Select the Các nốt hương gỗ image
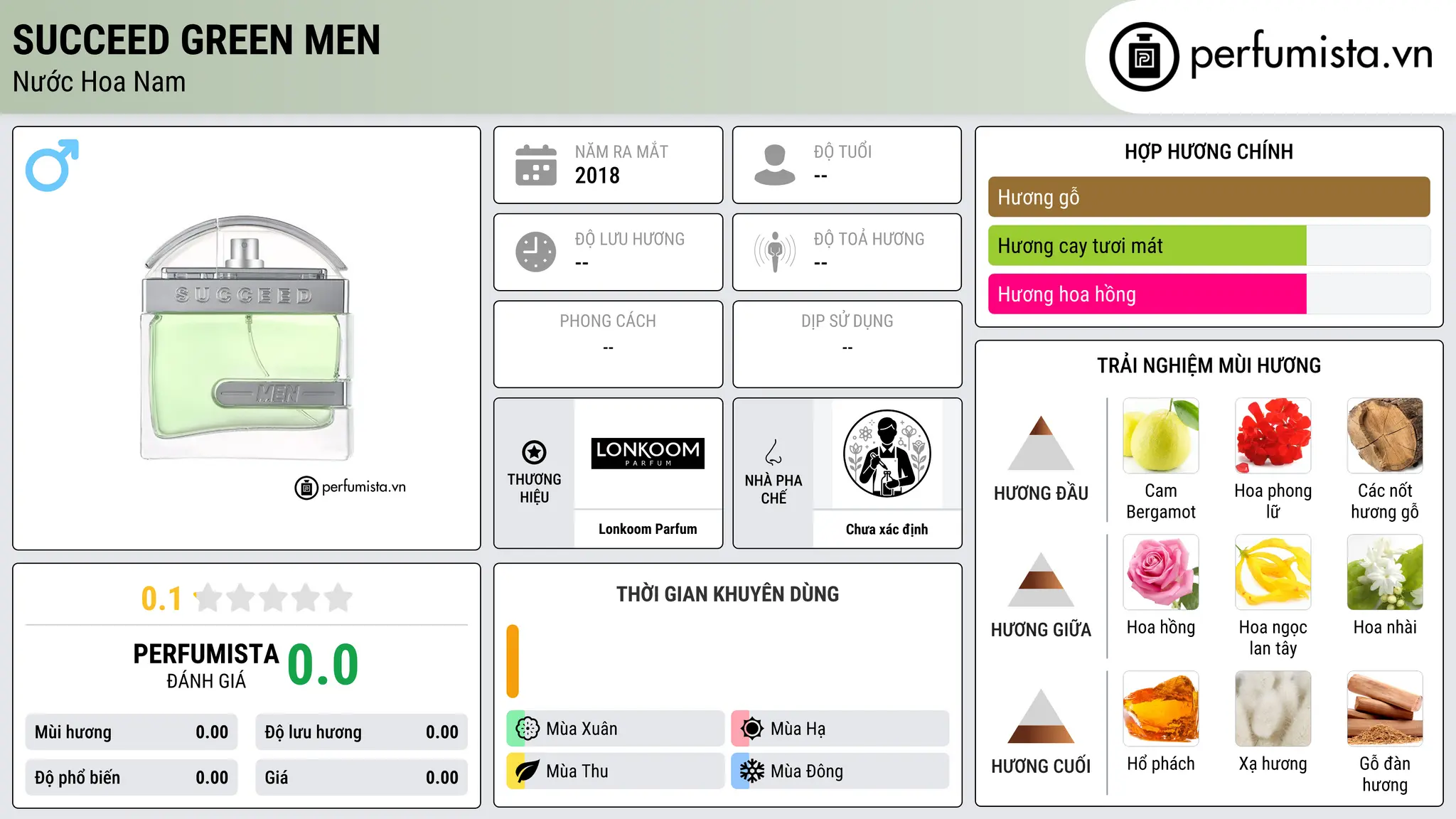The image size is (1456, 819). click(x=1385, y=436)
